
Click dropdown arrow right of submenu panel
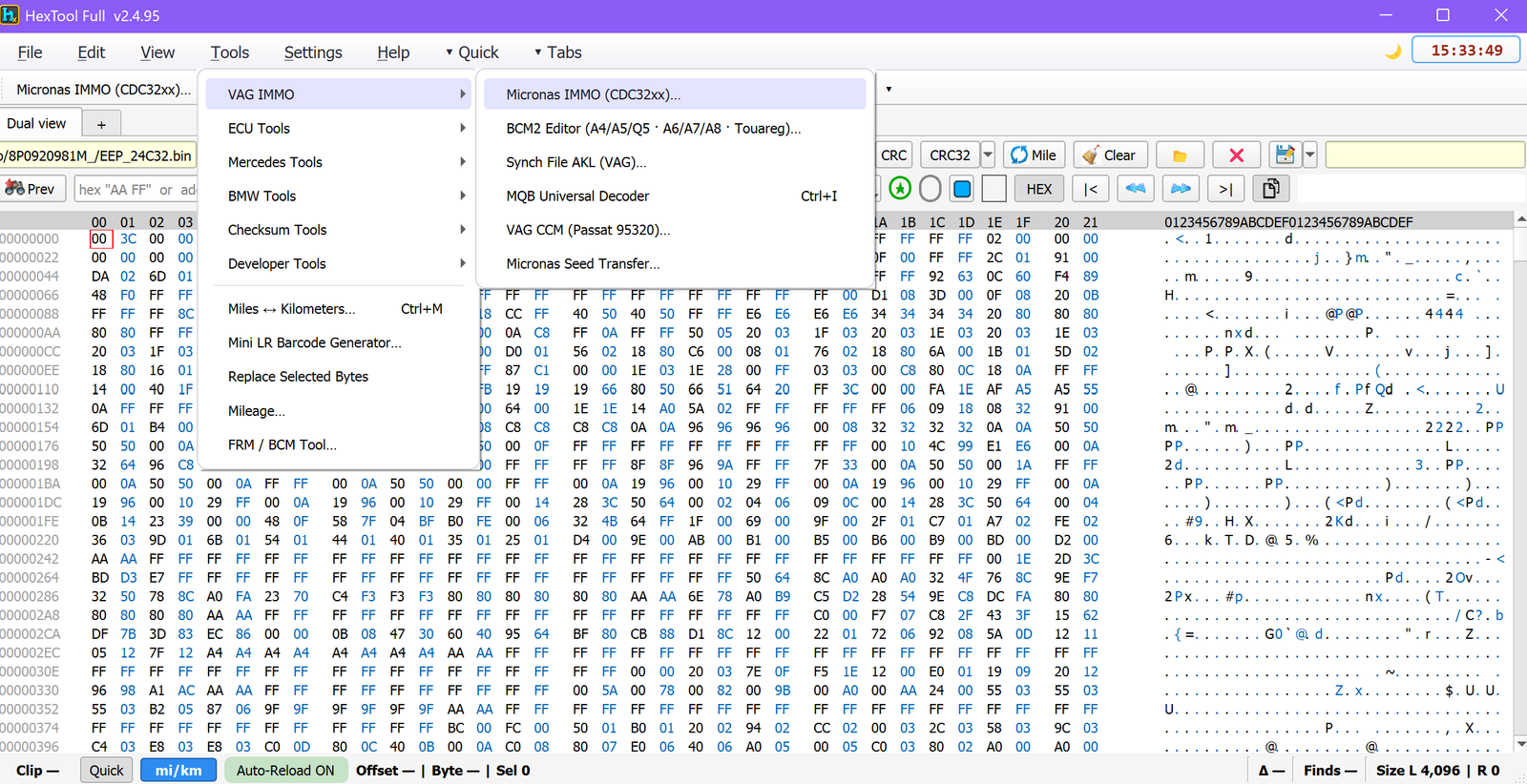889,90
